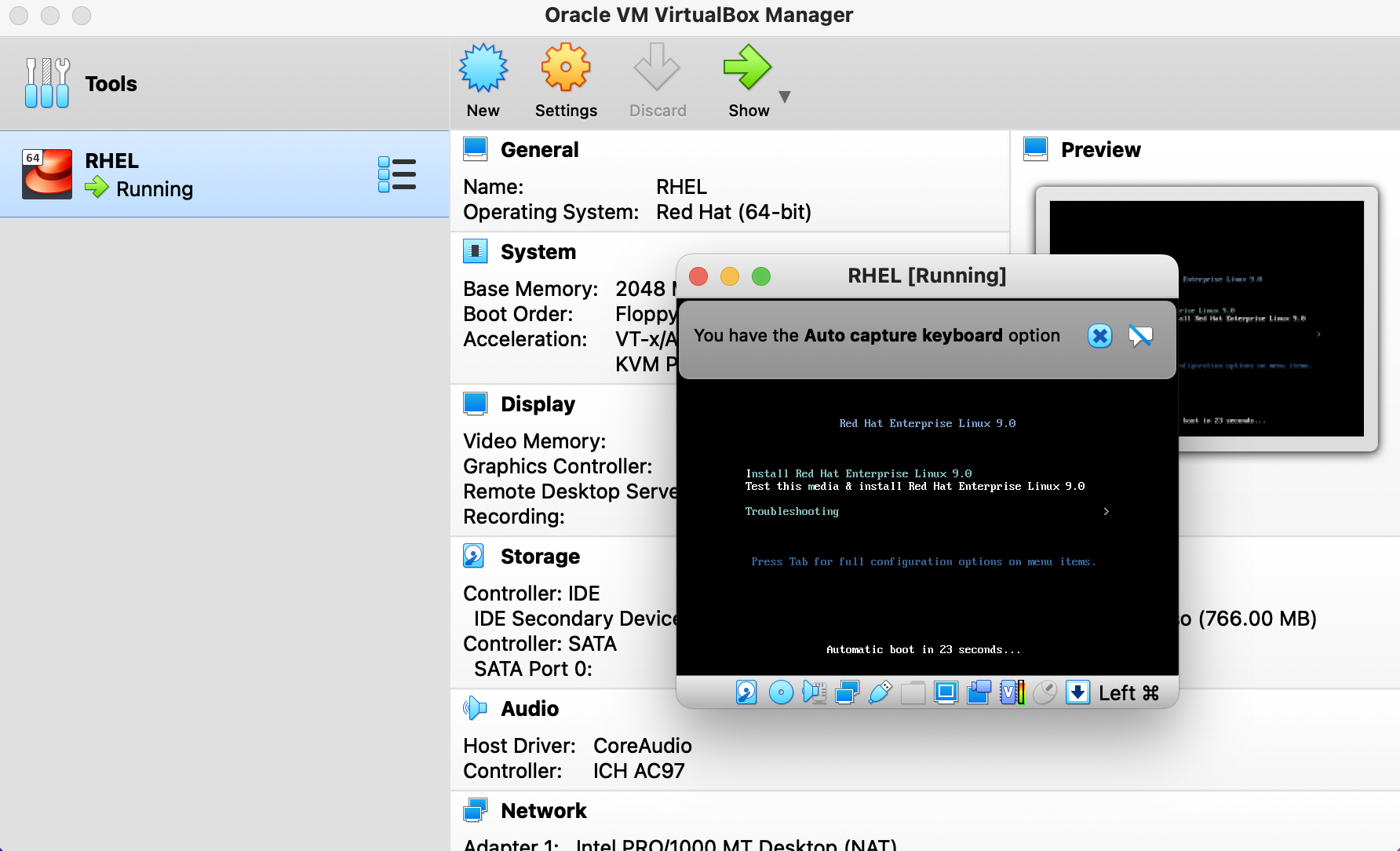
Task: Click display icon in VM status bar
Action: pyautogui.click(x=946, y=692)
